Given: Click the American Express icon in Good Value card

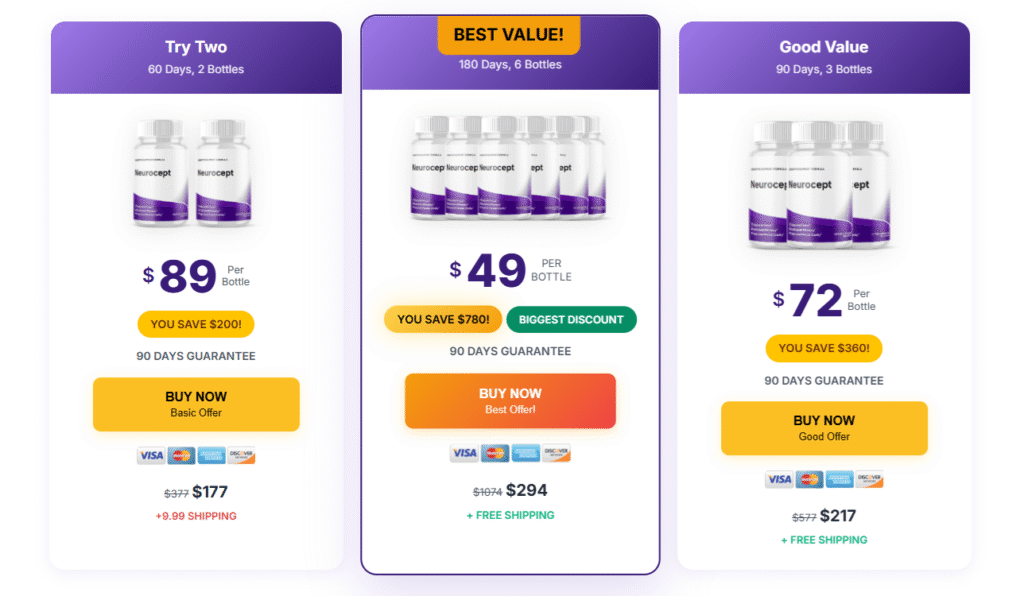Looking at the screenshot, I should pyautogui.click(x=839, y=479).
